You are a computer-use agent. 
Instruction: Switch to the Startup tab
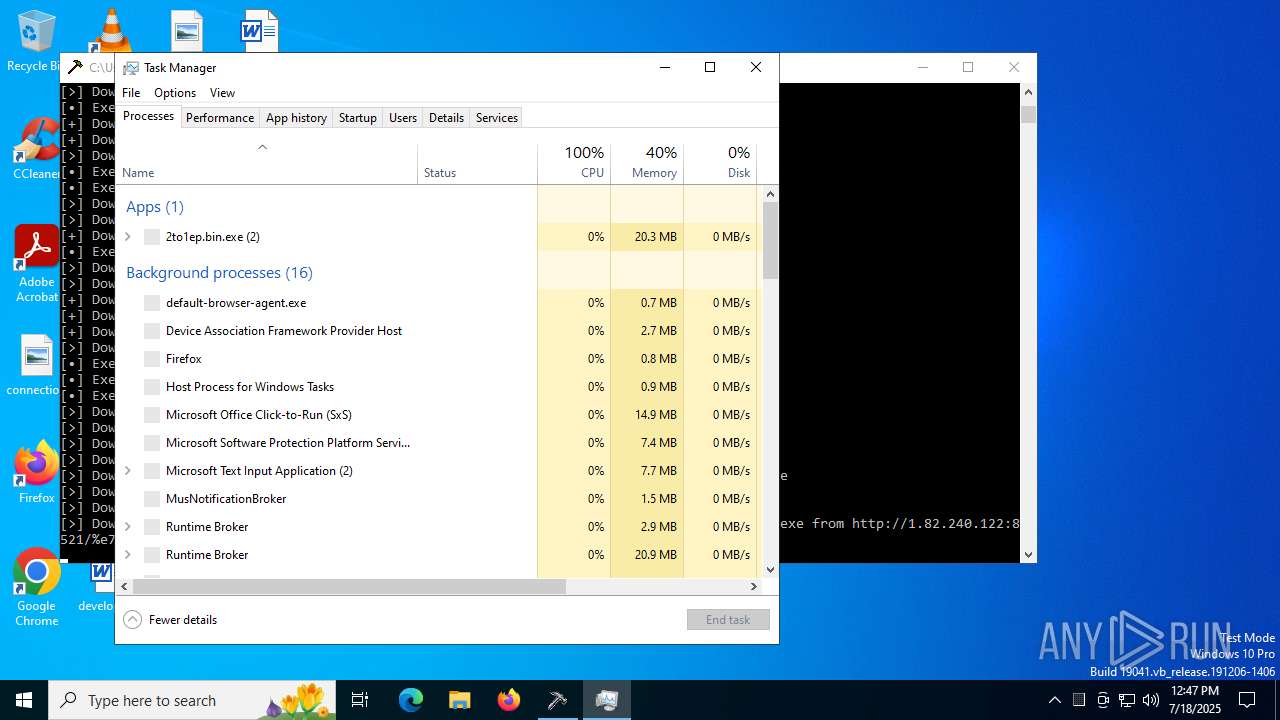click(357, 117)
